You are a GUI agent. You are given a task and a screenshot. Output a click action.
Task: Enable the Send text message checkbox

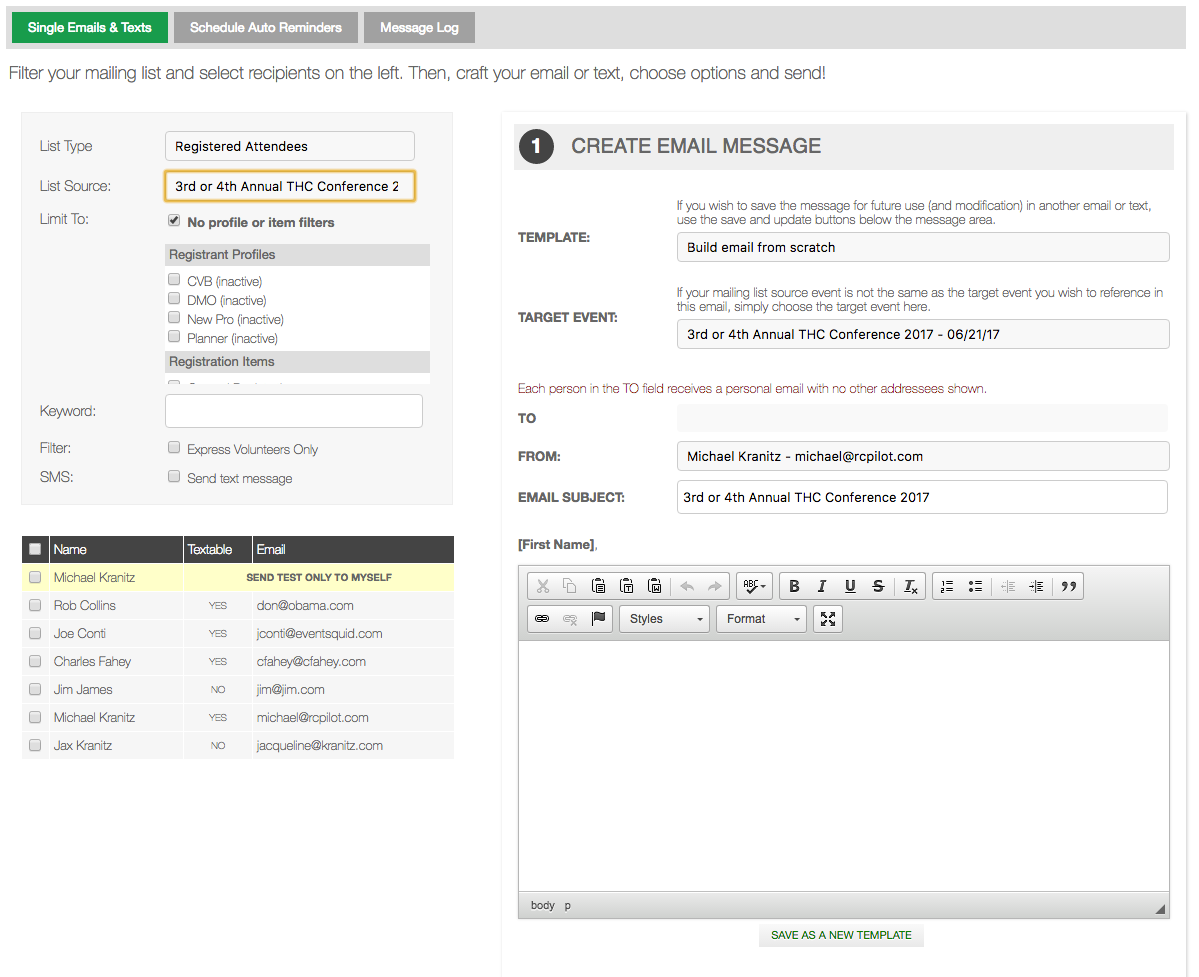click(x=174, y=477)
